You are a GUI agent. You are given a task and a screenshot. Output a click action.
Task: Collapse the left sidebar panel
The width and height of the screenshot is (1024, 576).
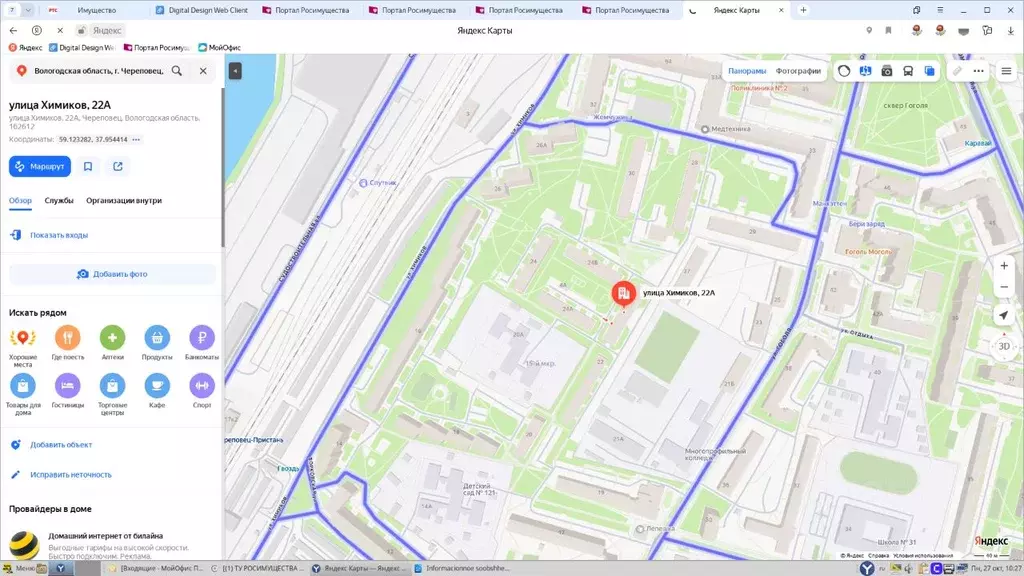pos(235,71)
